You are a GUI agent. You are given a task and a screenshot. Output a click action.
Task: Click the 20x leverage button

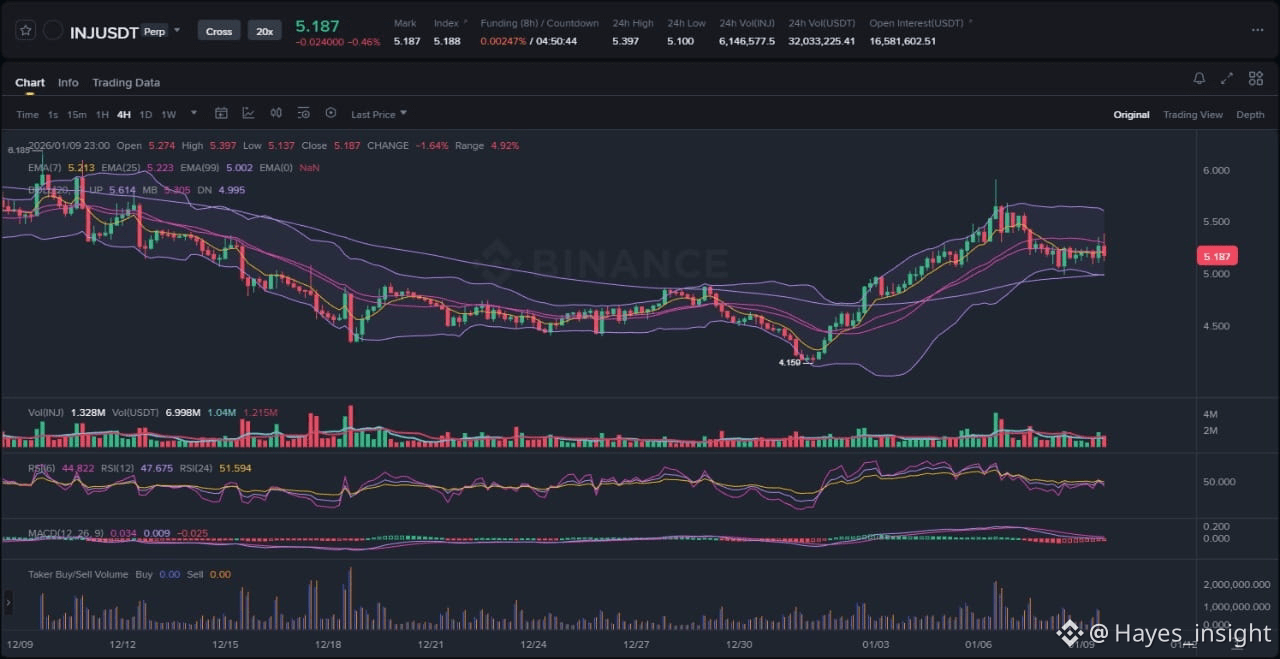pos(264,31)
